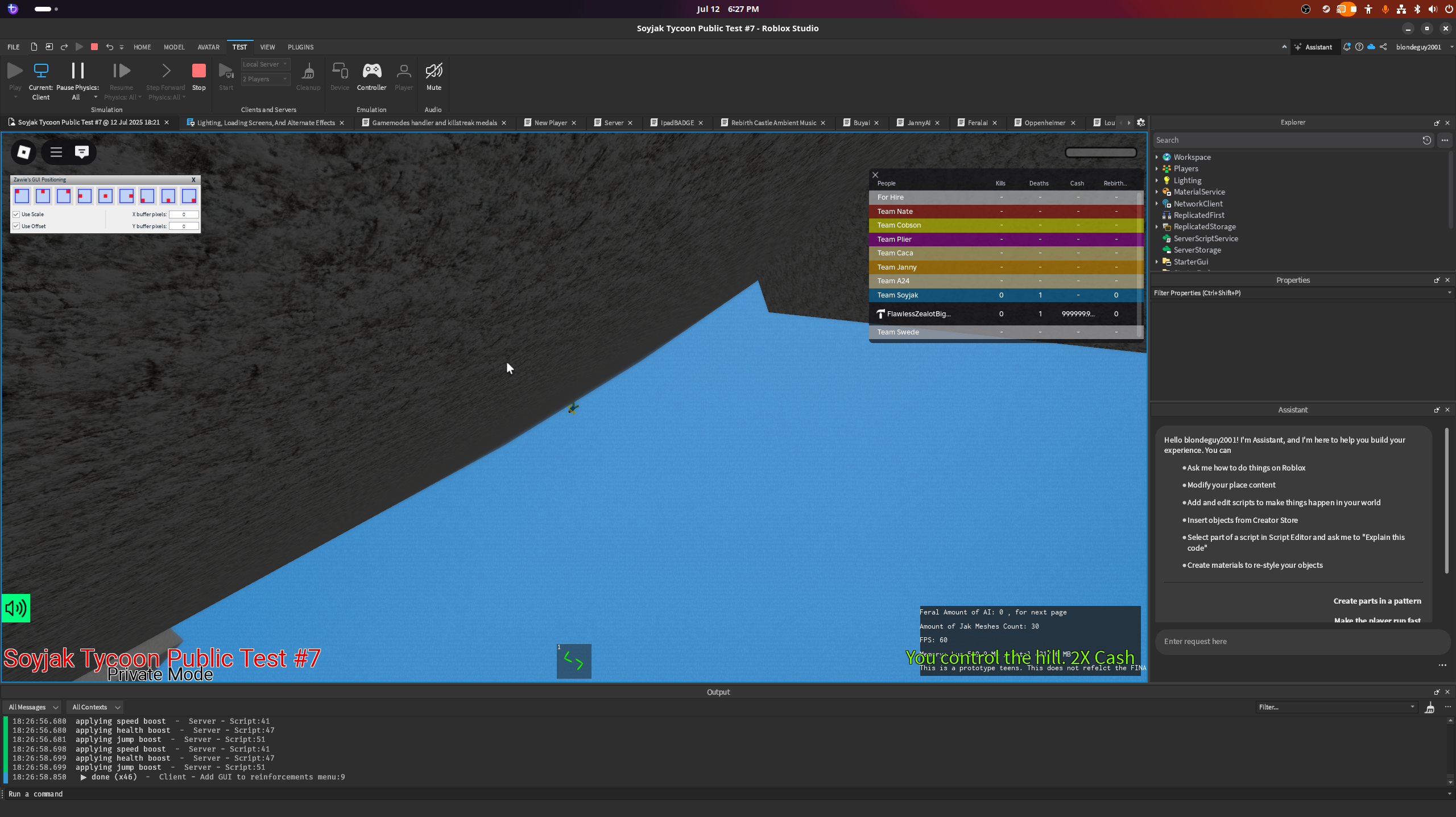Open the HOME ribbon tab

click(x=142, y=47)
